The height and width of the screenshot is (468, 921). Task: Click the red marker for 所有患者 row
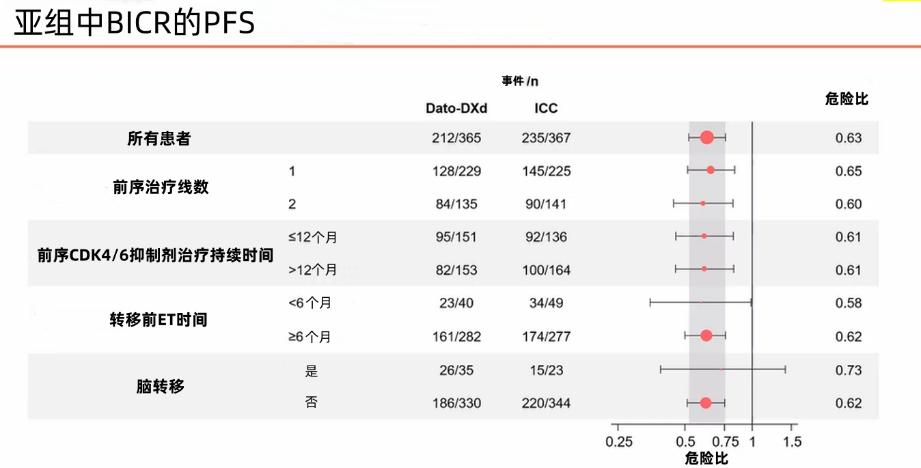click(x=707, y=138)
